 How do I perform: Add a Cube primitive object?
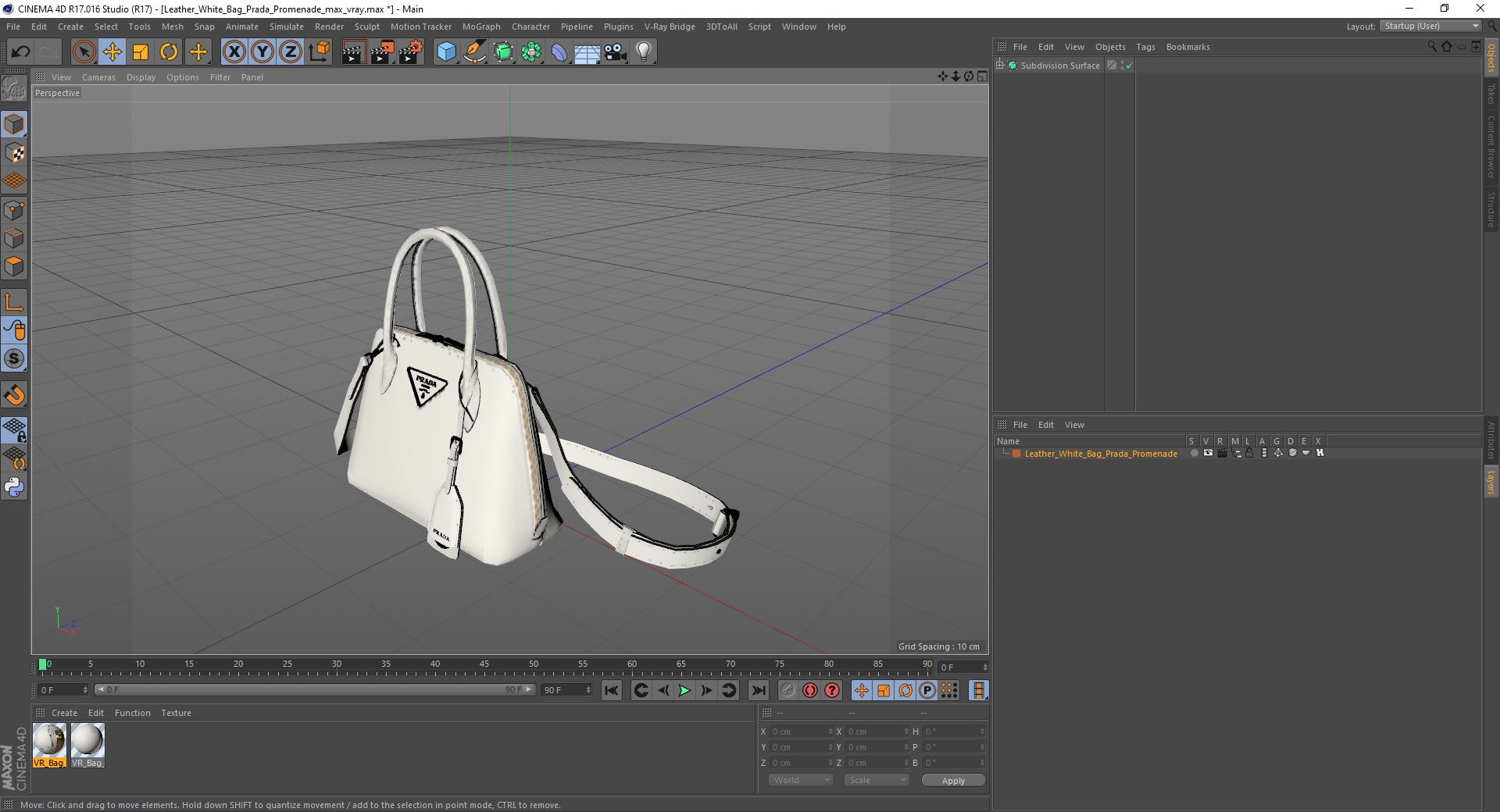coord(446,52)
